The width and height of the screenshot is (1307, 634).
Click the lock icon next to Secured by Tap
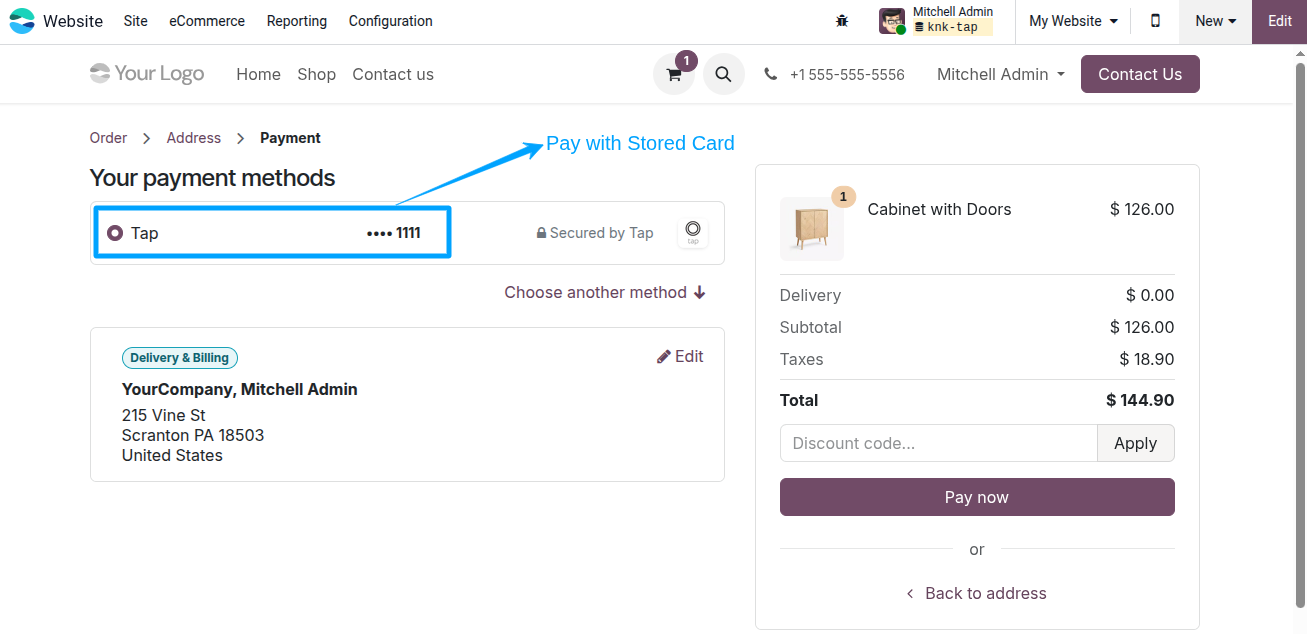(541, 233)
